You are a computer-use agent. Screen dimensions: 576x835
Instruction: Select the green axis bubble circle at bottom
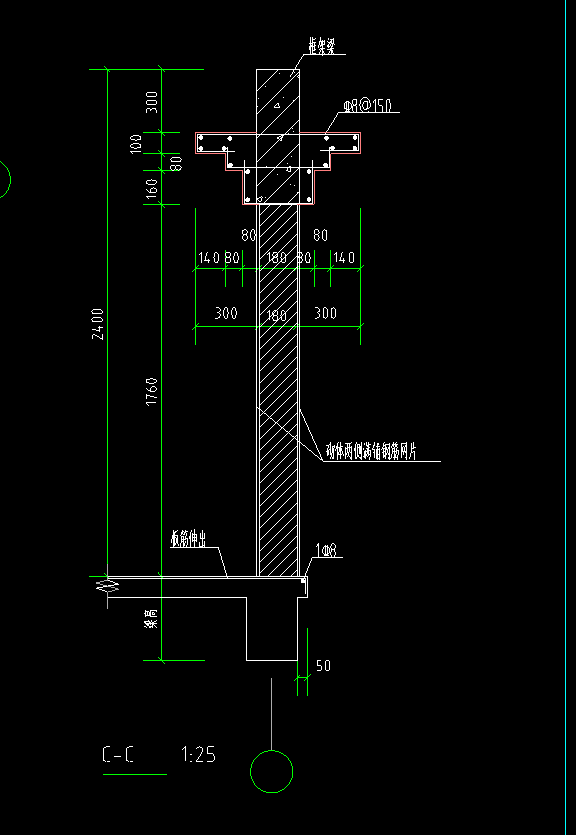tap(271, 771)
